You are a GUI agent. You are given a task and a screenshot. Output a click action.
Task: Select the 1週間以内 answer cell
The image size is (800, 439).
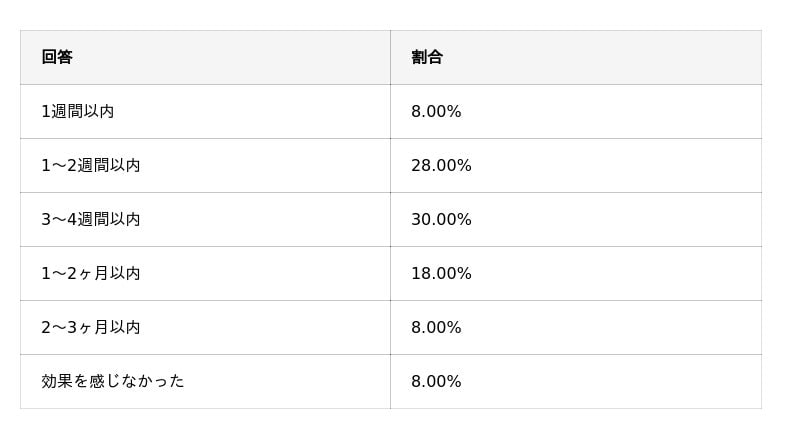coord(78,112)
